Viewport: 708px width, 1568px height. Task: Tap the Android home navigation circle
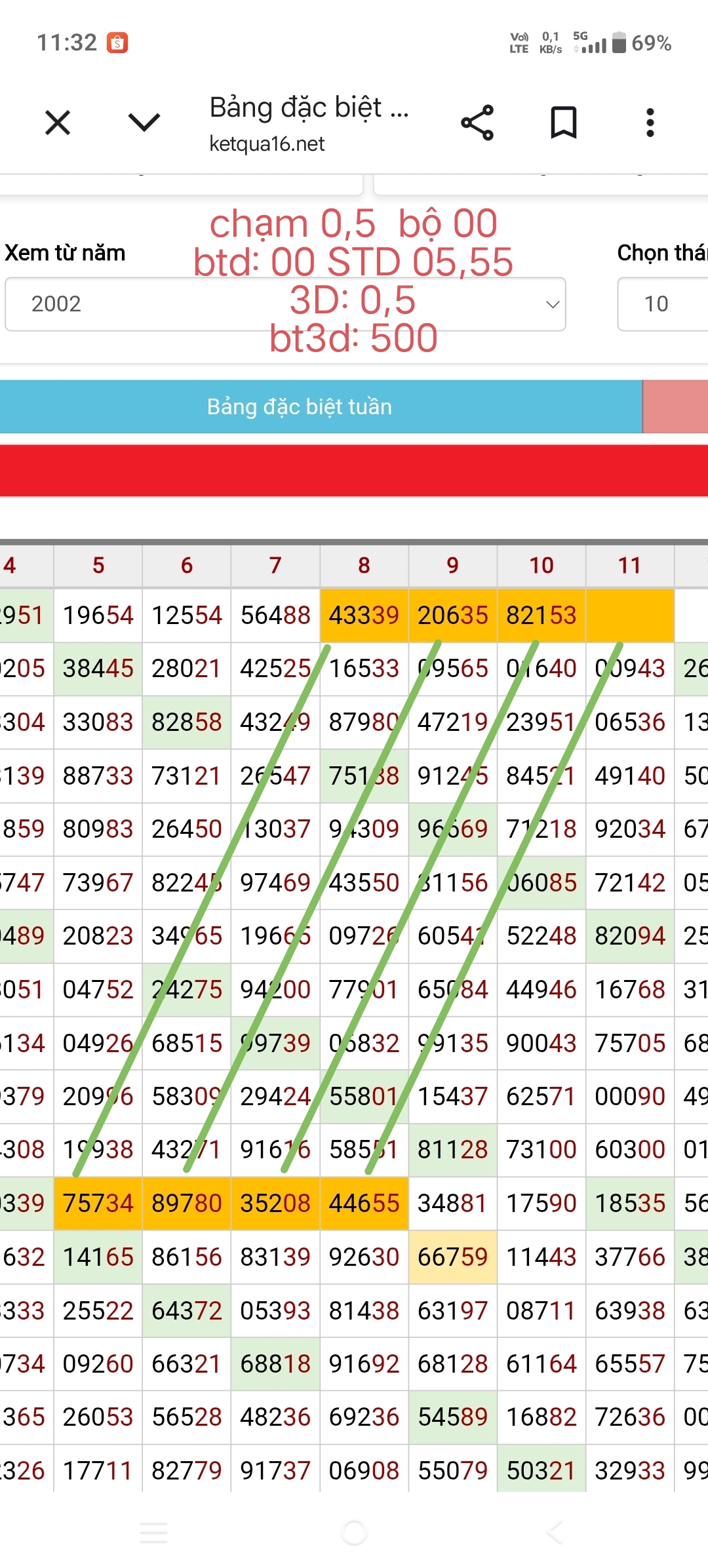[x=354, y=1533]
